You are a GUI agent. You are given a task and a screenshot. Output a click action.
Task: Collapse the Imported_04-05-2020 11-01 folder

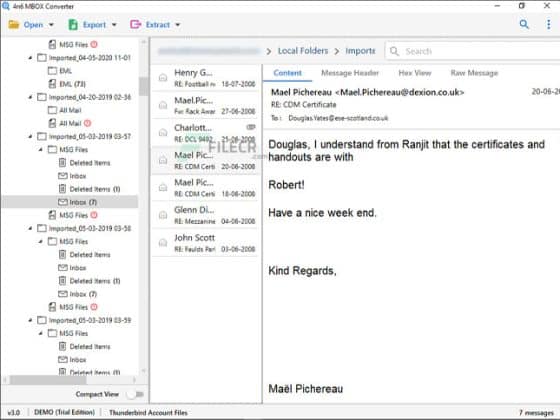pyautogui.click(x=30, y=58)
